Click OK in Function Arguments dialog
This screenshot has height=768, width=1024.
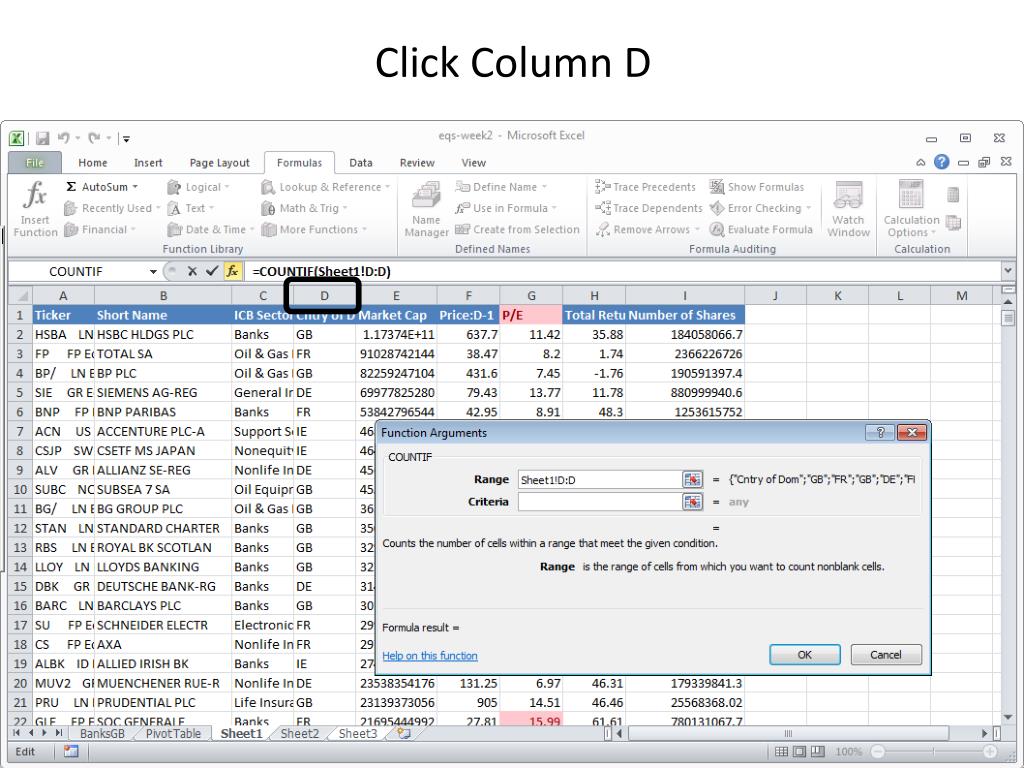pos(805,654)
